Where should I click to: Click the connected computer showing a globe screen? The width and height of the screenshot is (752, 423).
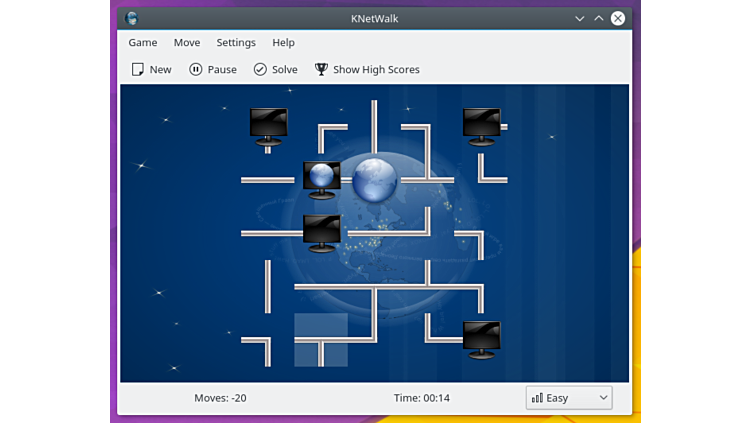coord(321,180)
